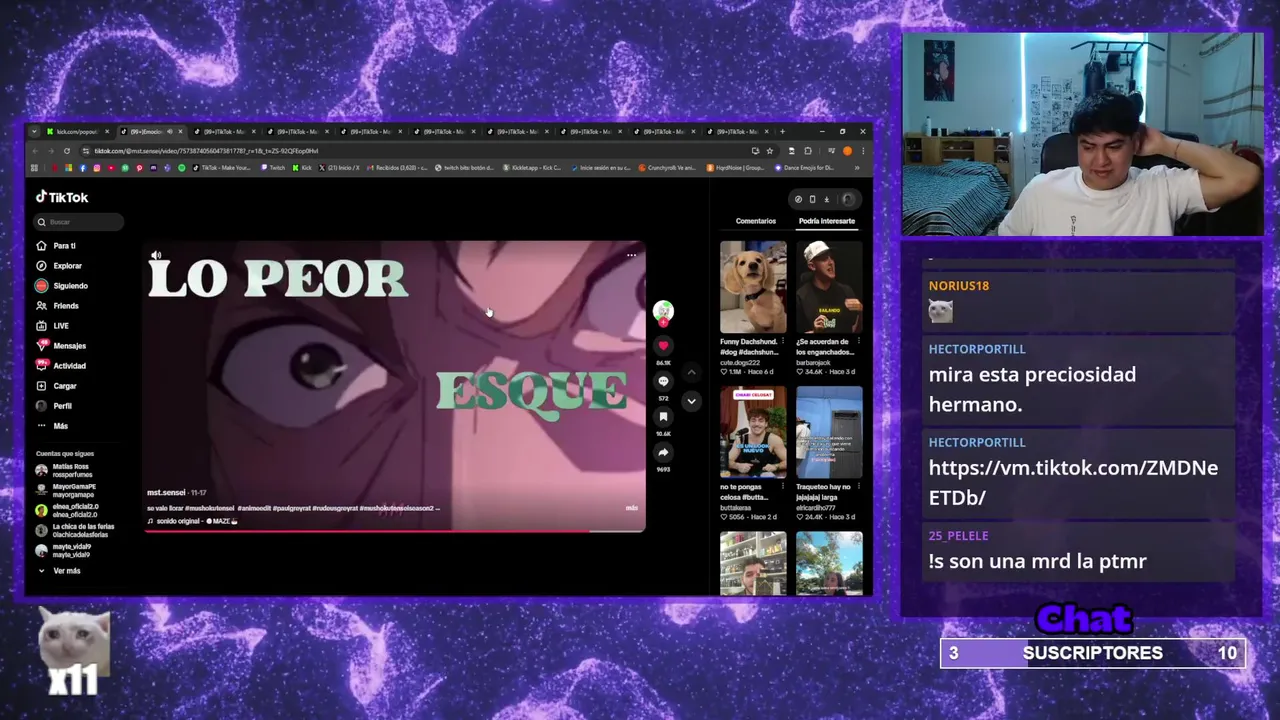1280x720 pixels.
Task: Expand Ver más followed accounts
Action: point(60,571)
